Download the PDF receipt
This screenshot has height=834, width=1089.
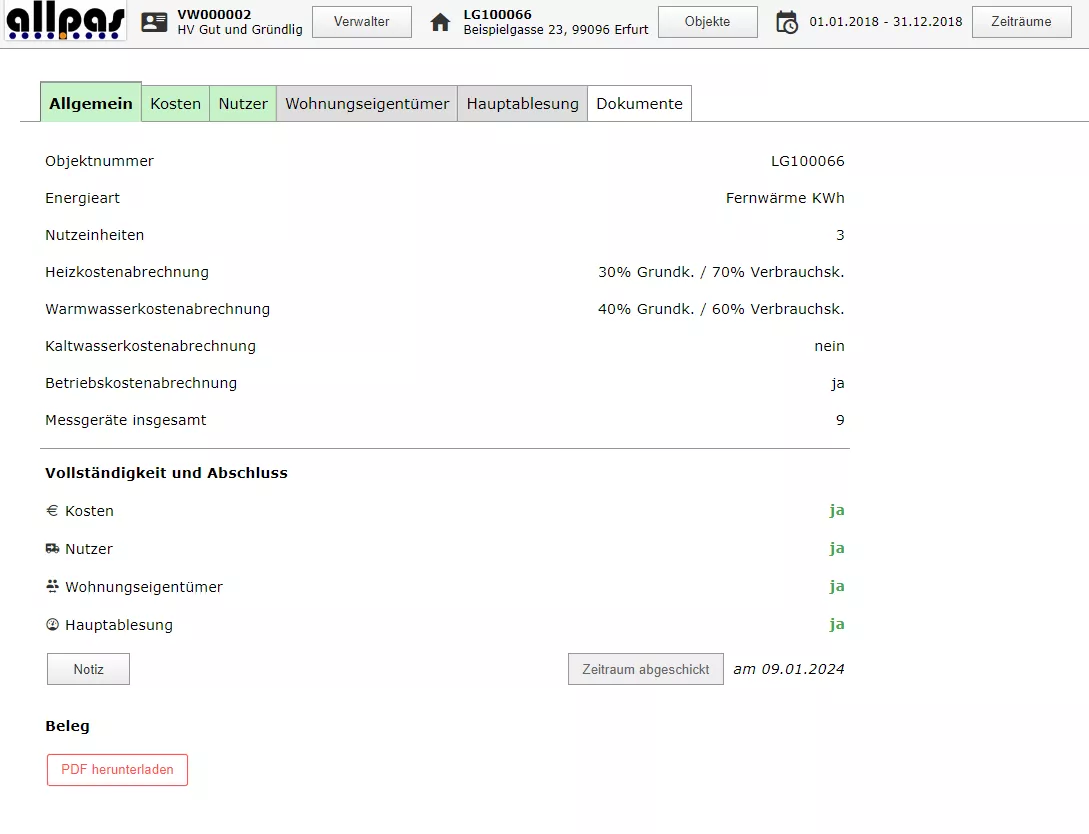[117, 770]
